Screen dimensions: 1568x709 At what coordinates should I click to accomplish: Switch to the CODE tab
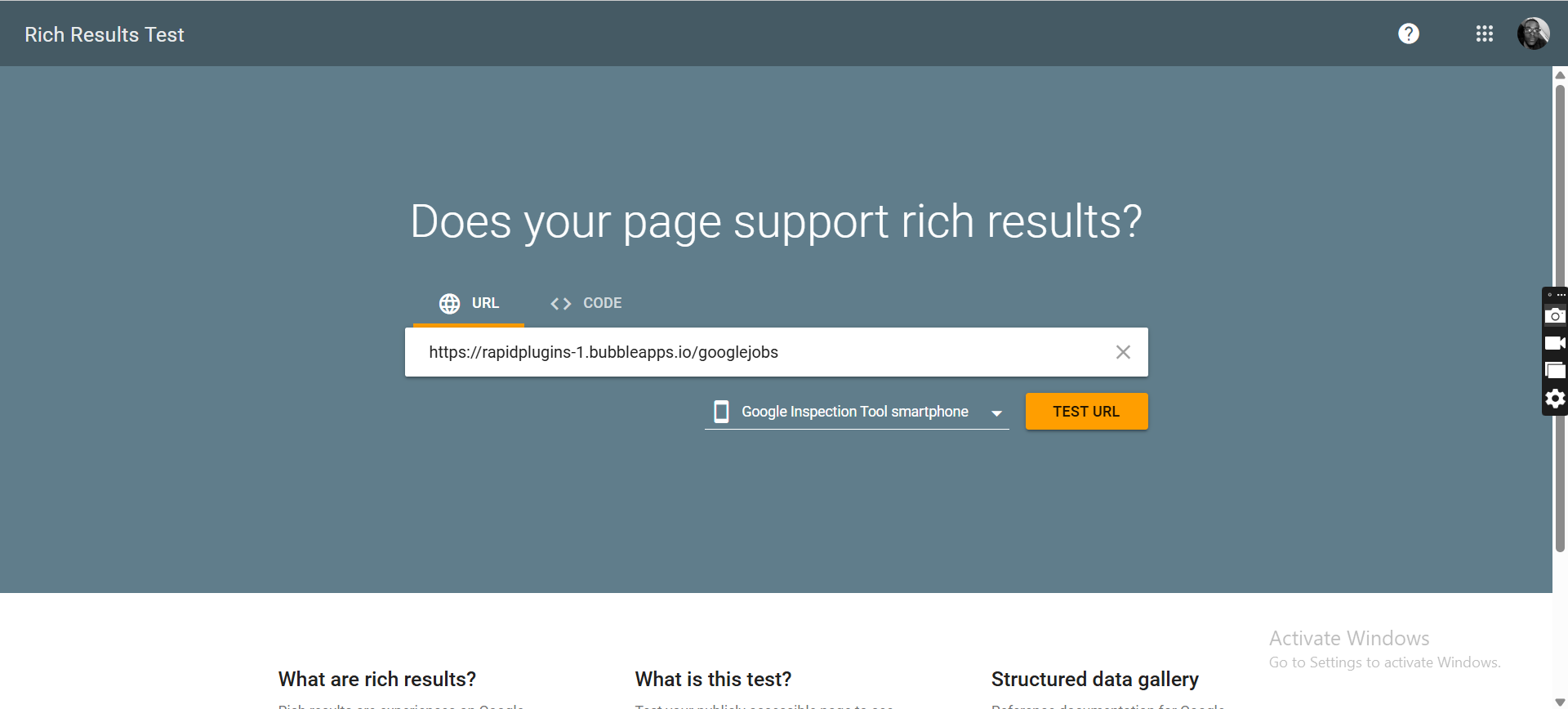(x=586, y=303)
